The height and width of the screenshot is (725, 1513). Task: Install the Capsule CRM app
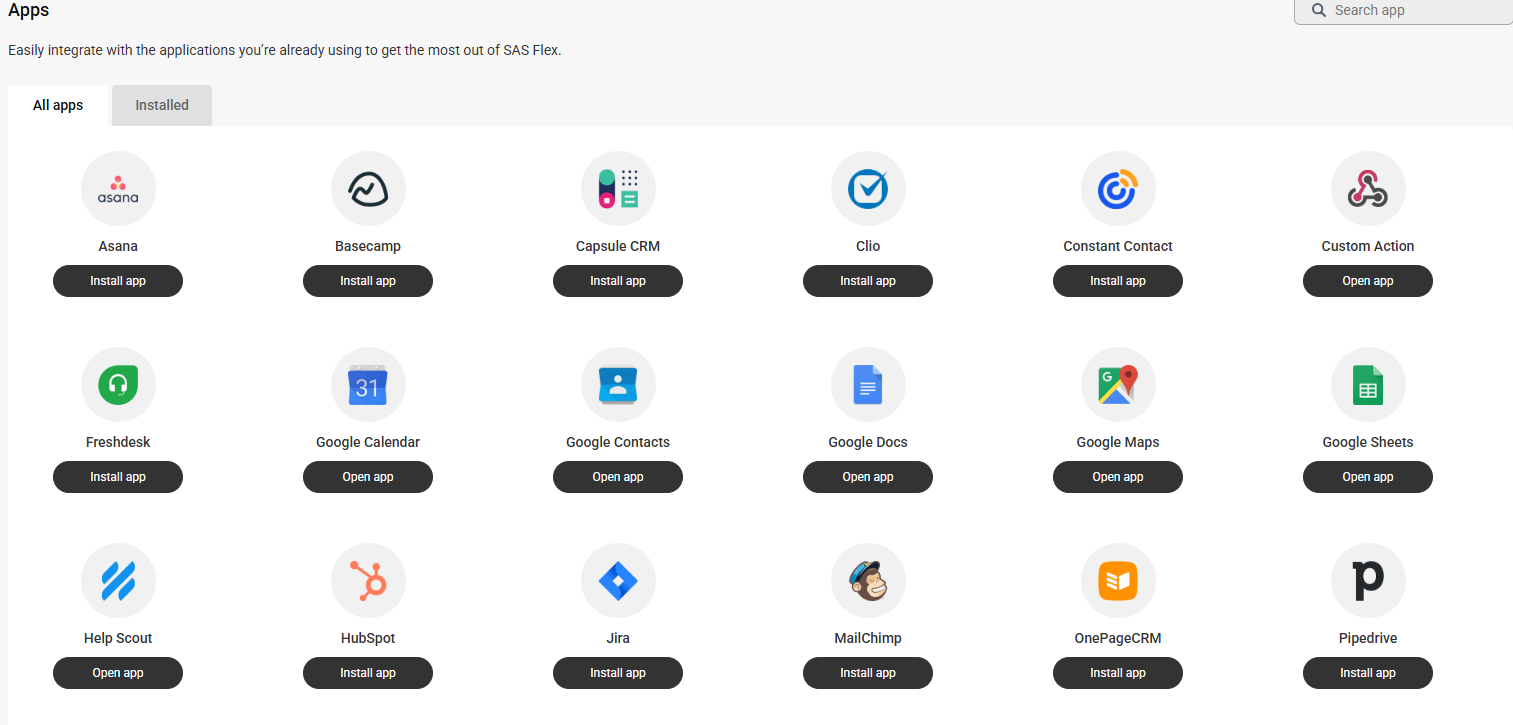618,281
